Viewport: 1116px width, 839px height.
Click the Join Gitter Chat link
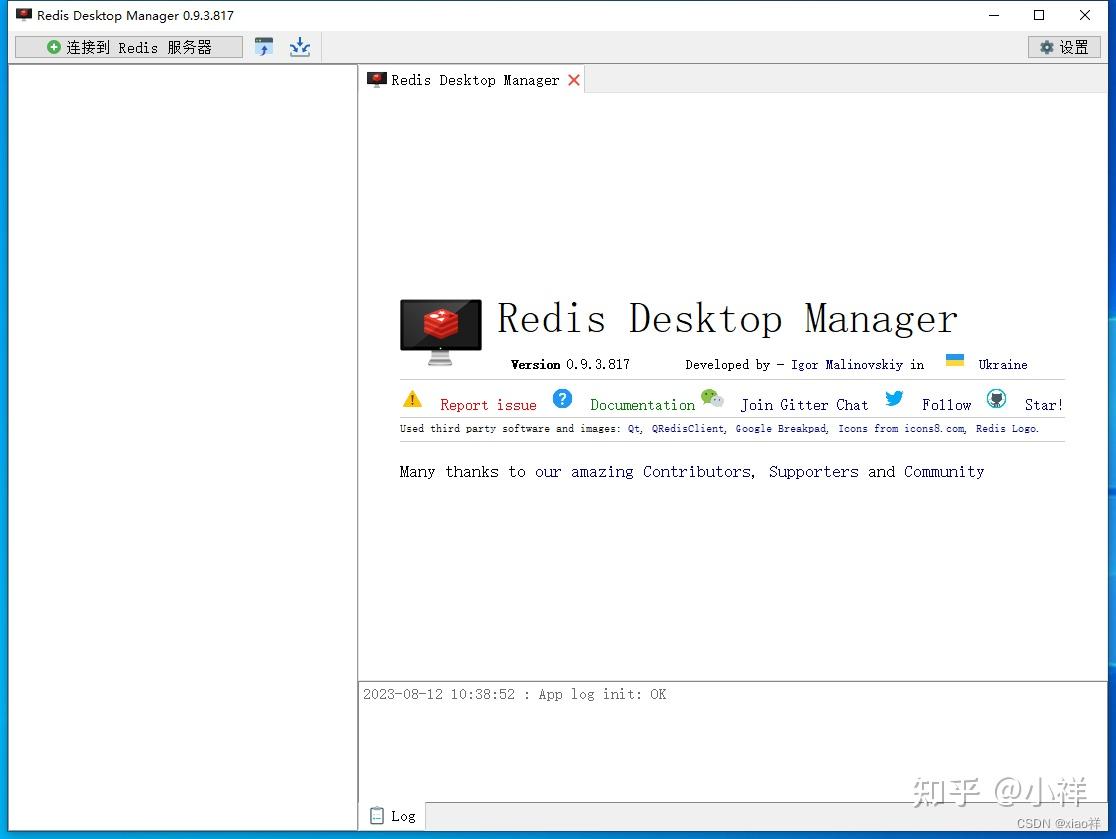804,404
